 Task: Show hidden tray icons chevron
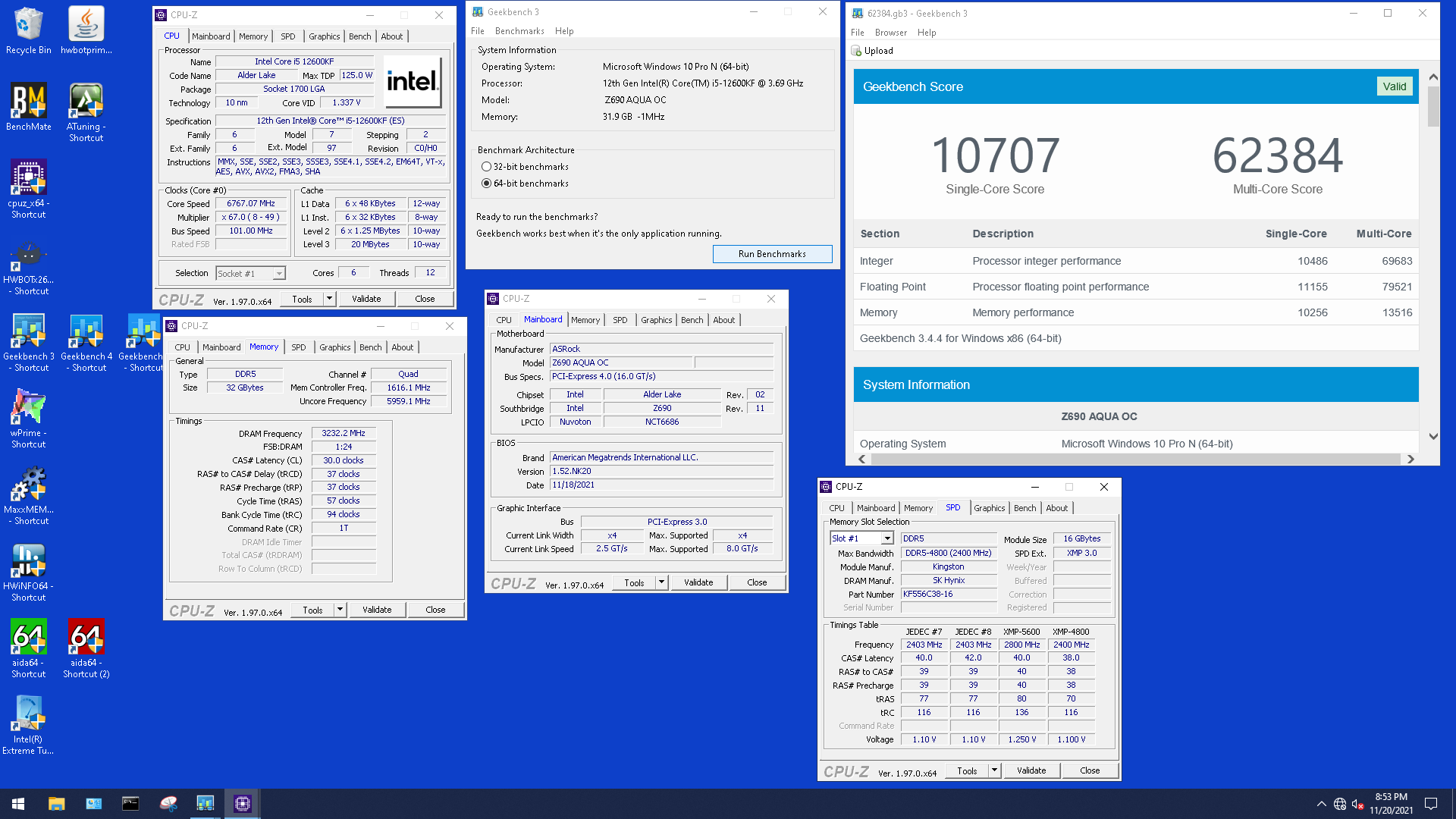[x=1322, y=804]
